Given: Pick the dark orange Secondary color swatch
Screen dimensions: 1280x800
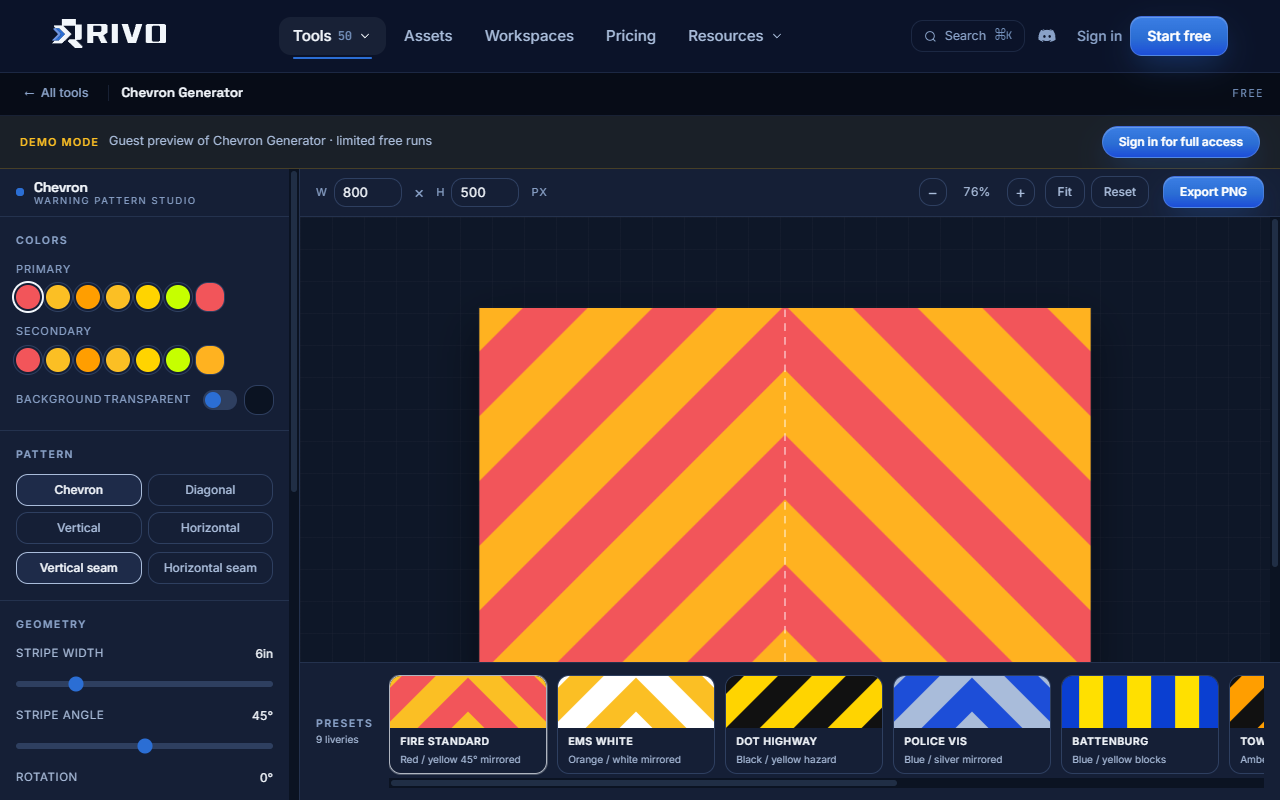Looking at the screenshot, I should click(x=88, y=360).
